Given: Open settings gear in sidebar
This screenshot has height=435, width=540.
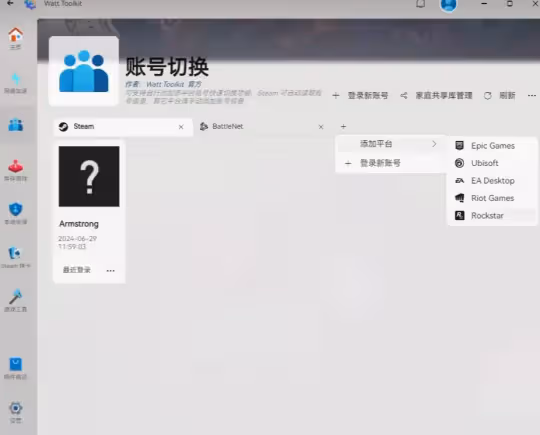Looking at the screenshot, I should [15, 412].
